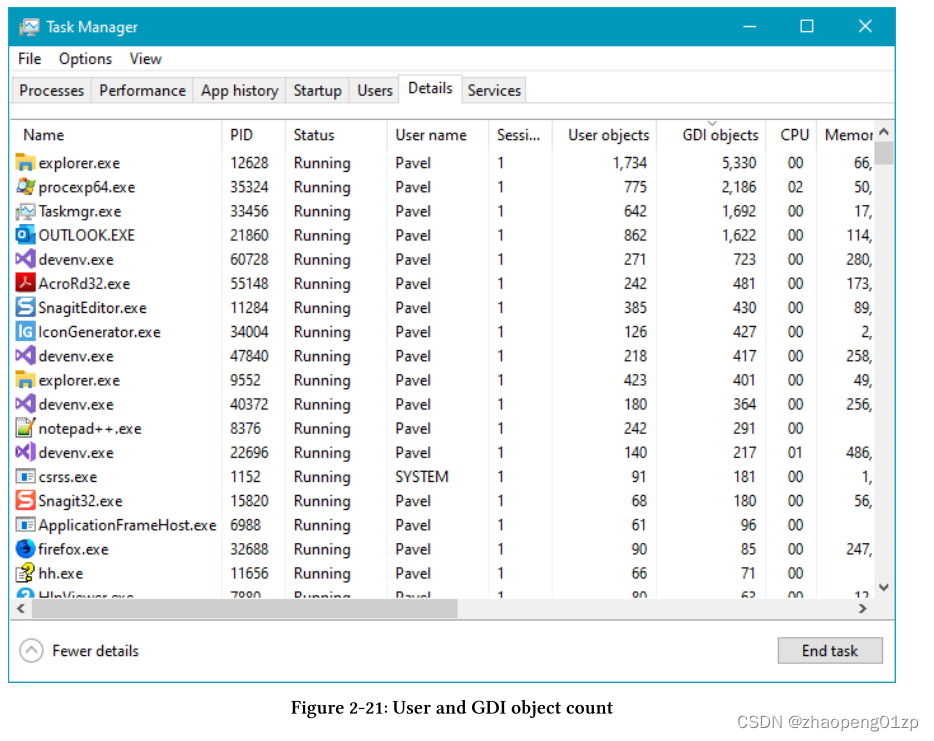Click the devenv.exe icon, PID 60728
The width and height of the screenshot is (934, 741).
pyautogui.click(x=25, y=259)
